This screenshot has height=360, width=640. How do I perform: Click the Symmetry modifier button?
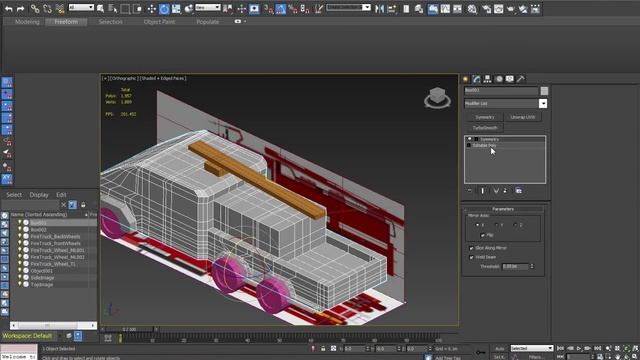click(x=485, y=117)
